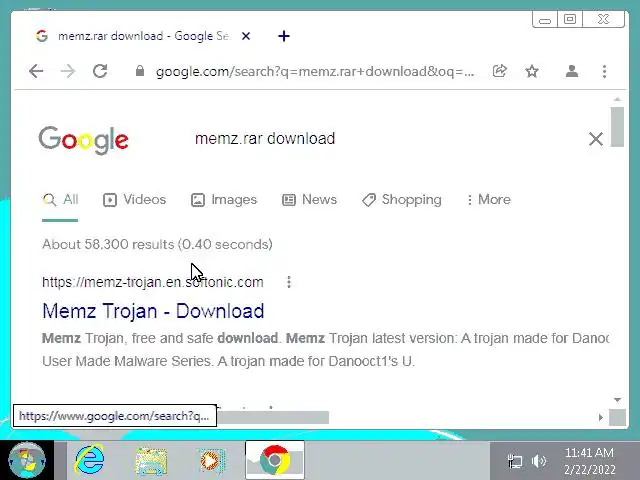
Task: Select the memz.rar download browser tab
Action: click(143, 36)
